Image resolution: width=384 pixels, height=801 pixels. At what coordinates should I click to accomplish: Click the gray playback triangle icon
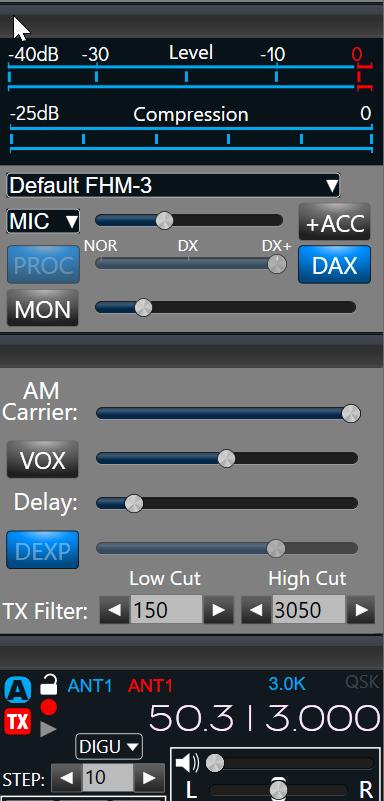click(x=49, y=729)
